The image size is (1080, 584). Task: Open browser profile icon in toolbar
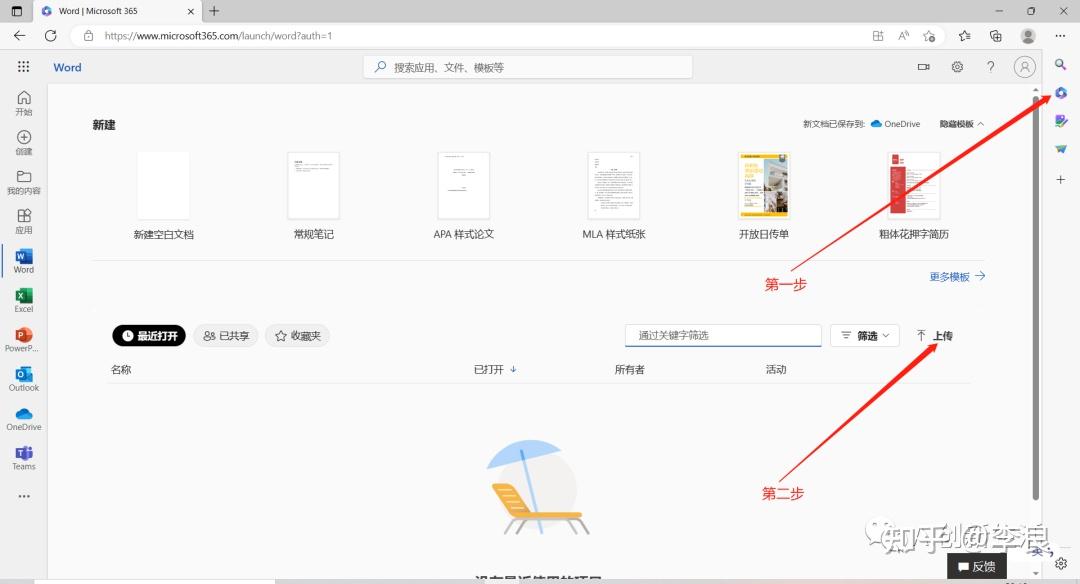click(1028, 36)
